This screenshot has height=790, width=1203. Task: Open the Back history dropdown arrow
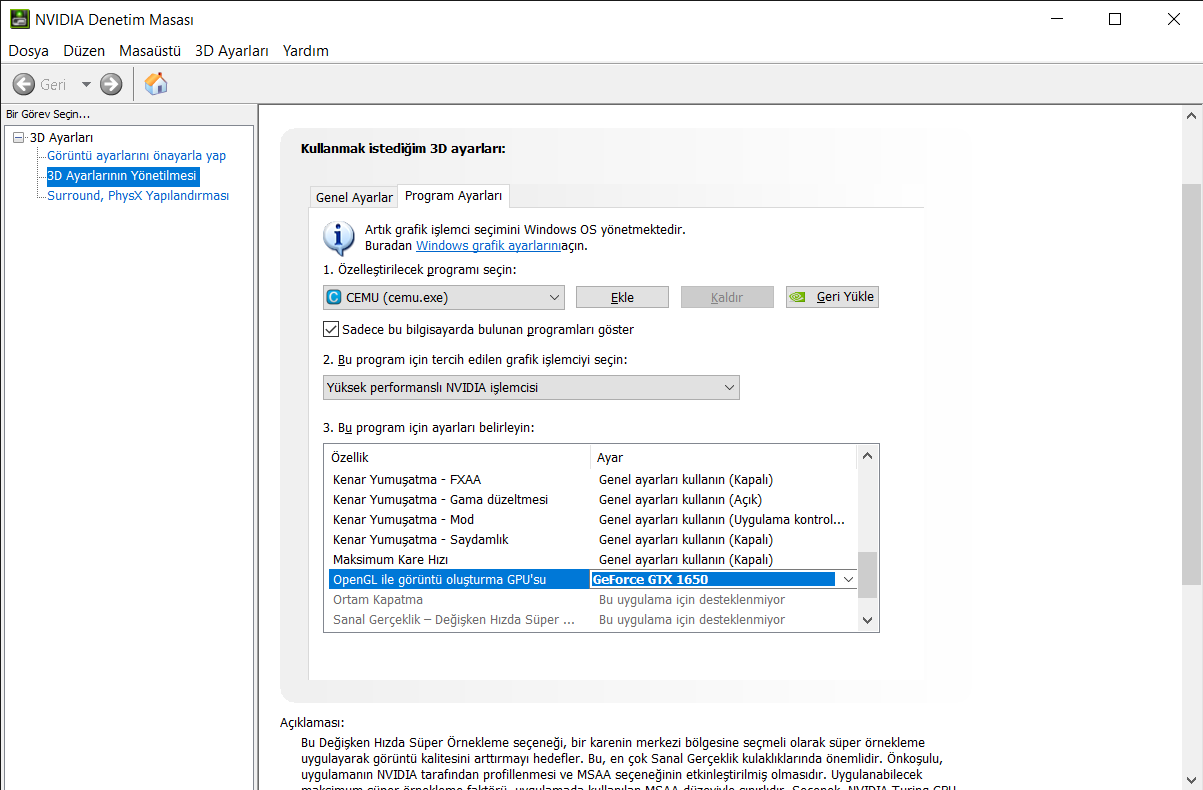[x=86, y=85]
